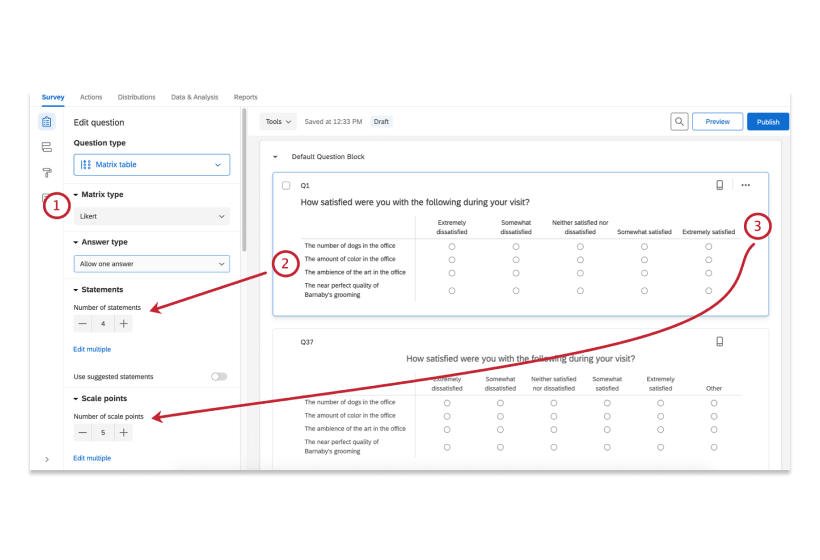Viewport: 820px width, 560px height.
Task: Click the search magnifier icon
Action: (x=679, y=121)
